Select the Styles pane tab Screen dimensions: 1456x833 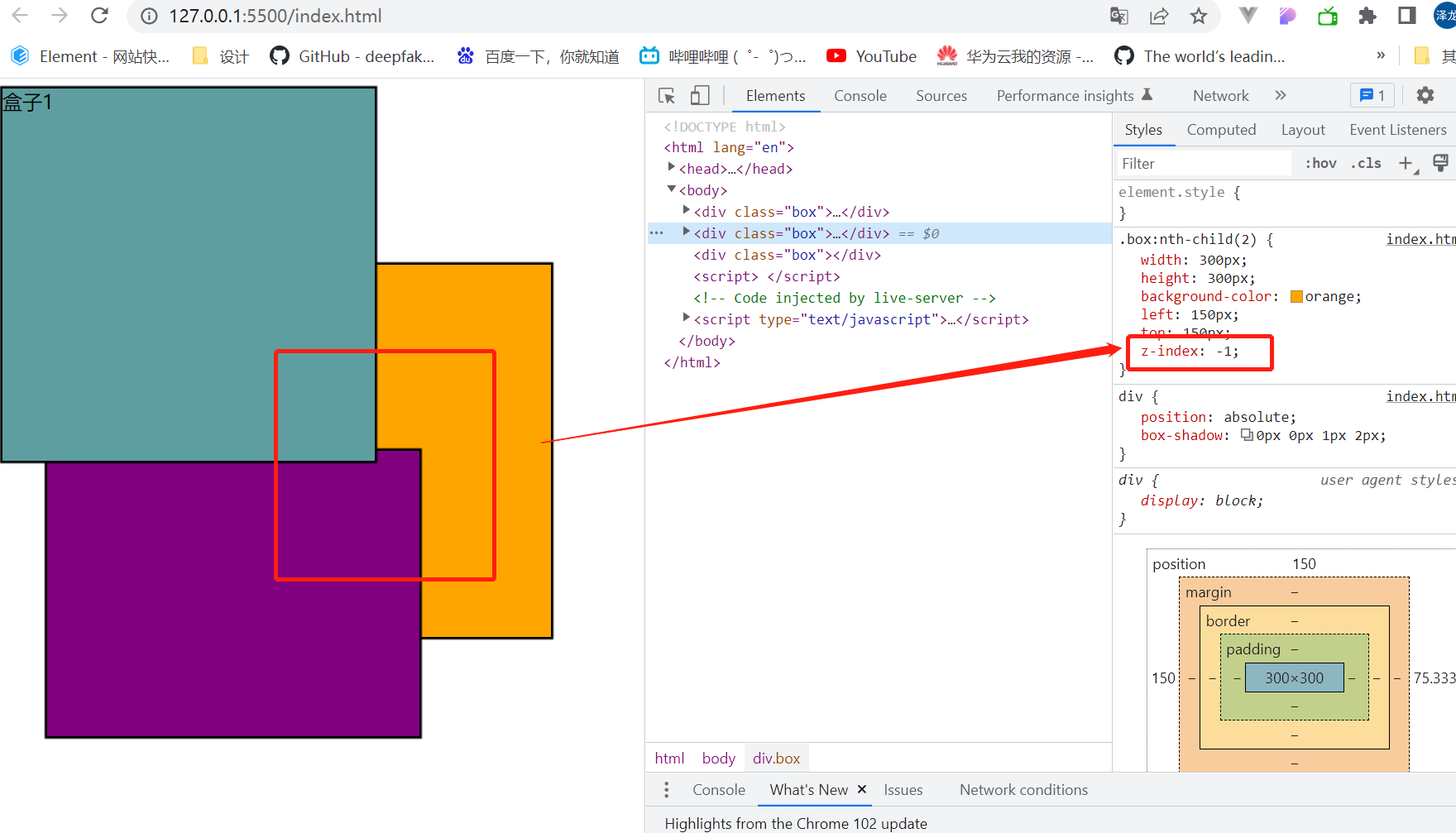click(x=1143, y=130)
